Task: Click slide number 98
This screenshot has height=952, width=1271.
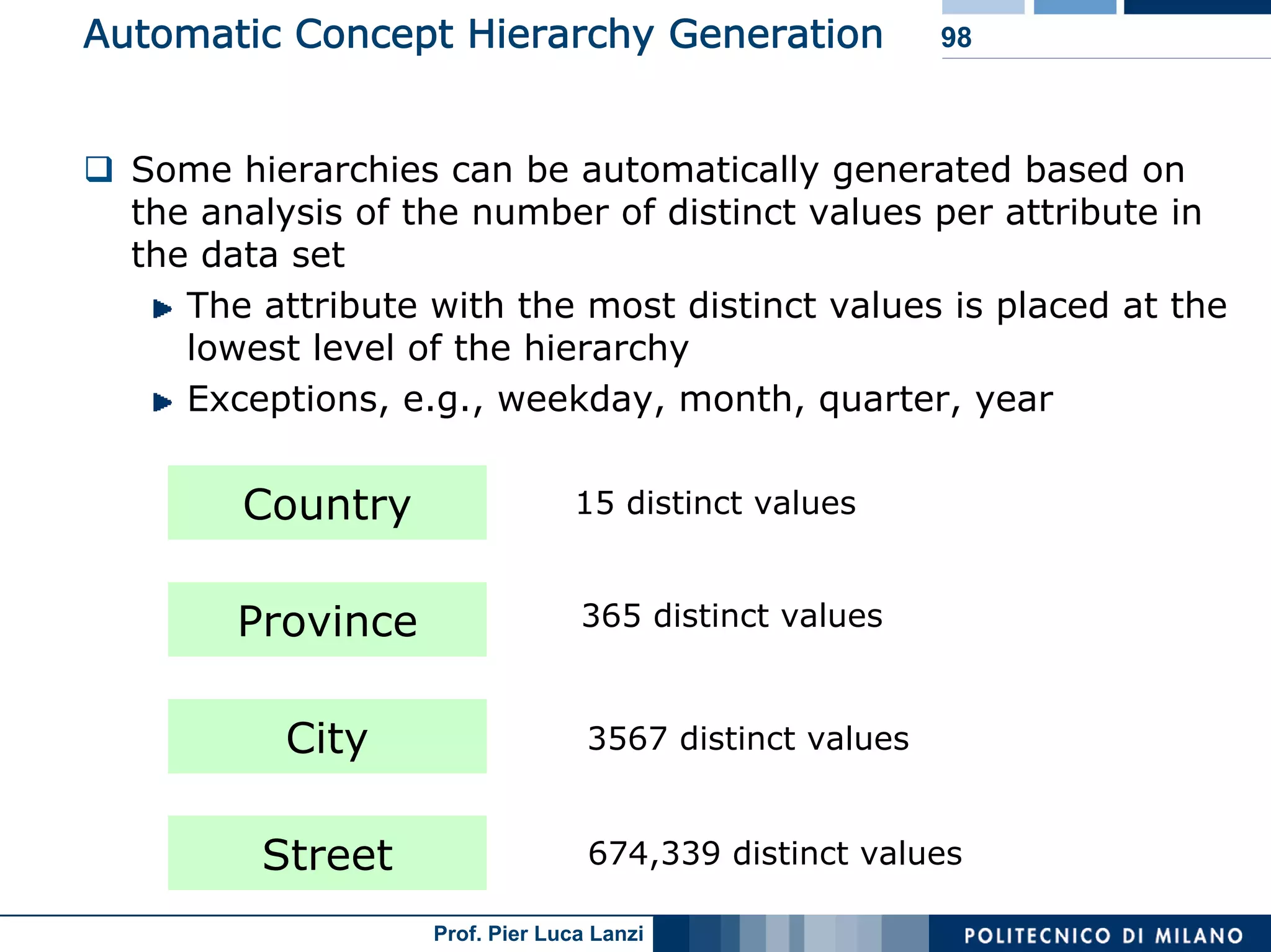Action: [956, 38]
